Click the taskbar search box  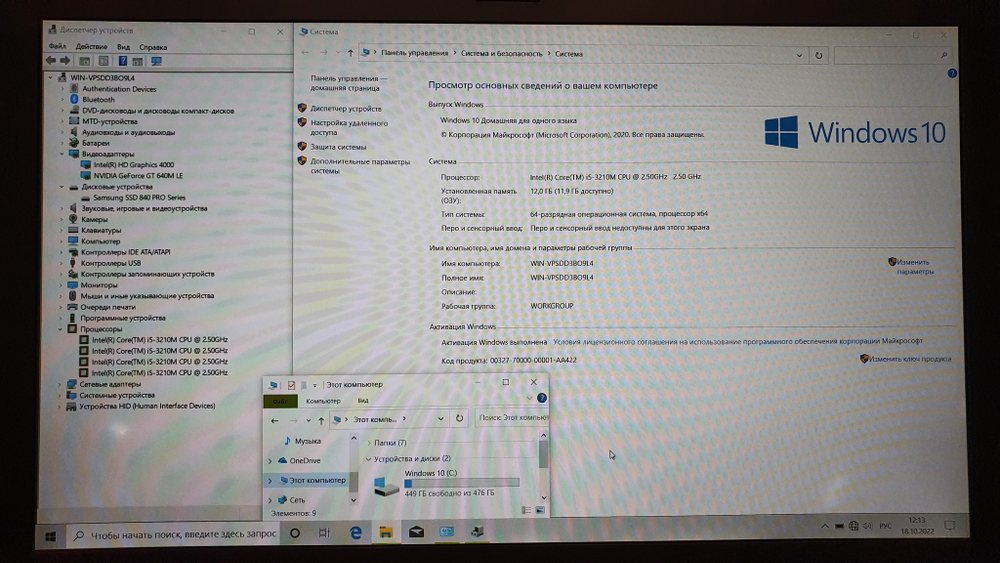175,534
